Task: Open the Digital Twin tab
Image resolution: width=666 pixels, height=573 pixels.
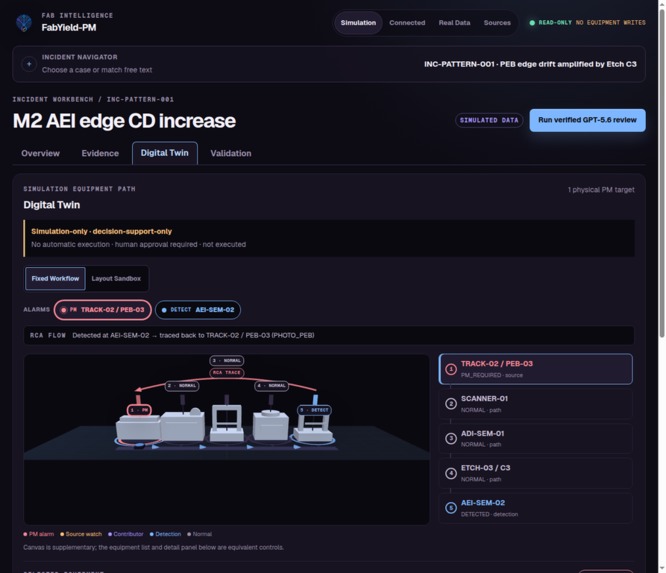Action: [x=164, y=153]
